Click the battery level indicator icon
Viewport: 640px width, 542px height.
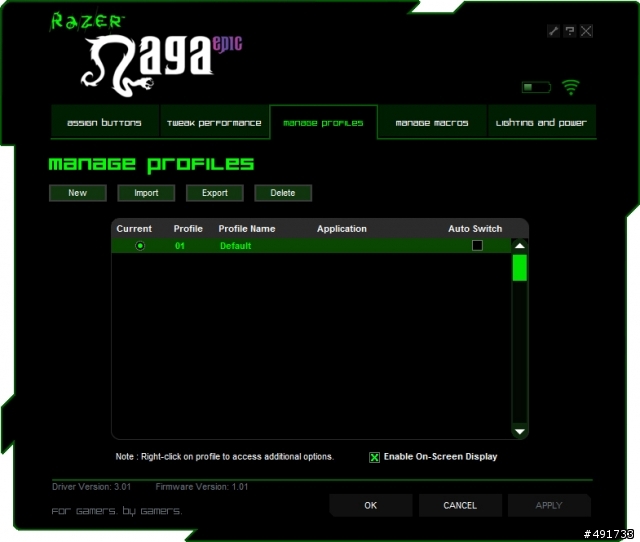[536, 87]
